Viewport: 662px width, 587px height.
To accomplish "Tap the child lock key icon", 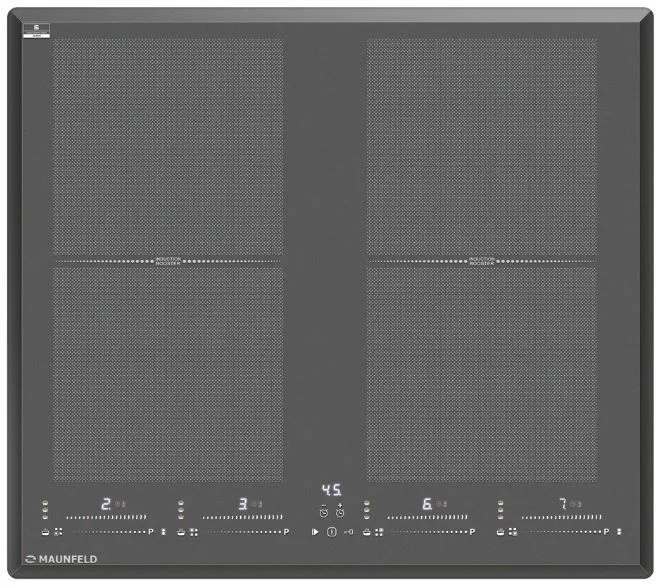I will [348, 532].
